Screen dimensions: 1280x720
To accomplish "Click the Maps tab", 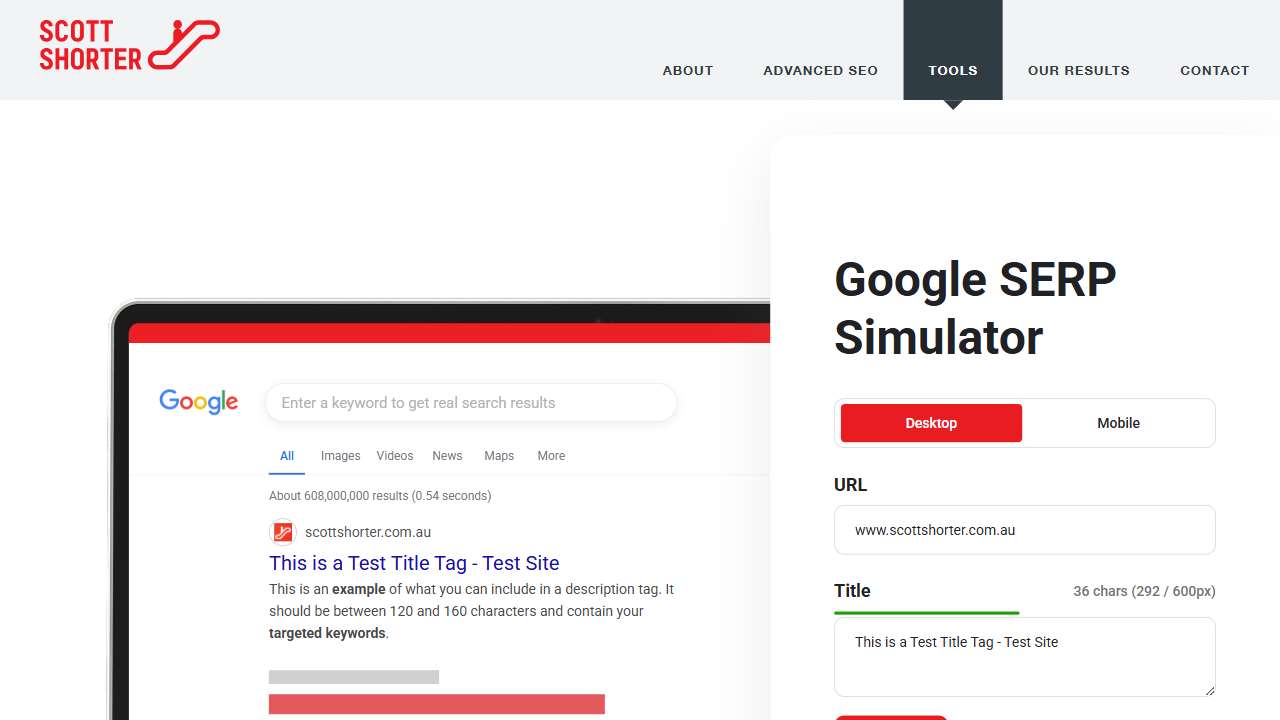I will [498, 455].
